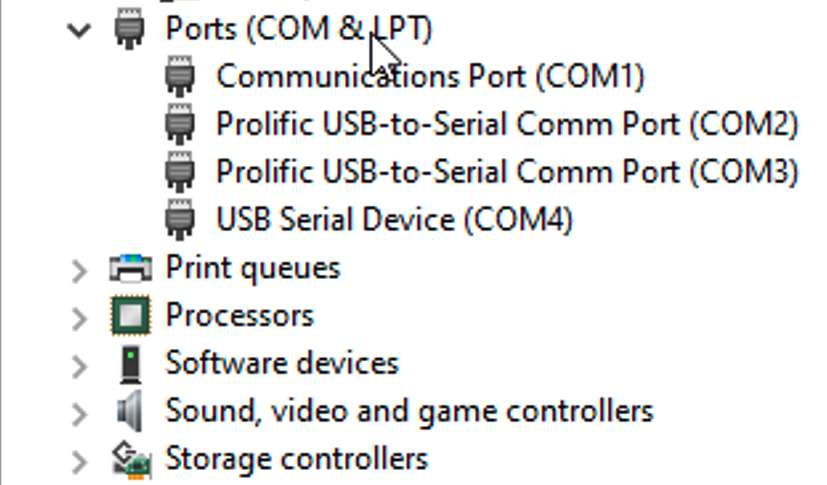The width and height of the screenshot is (827, 485).
Task: Click the Processors chip icon
Action: point(131,316)
